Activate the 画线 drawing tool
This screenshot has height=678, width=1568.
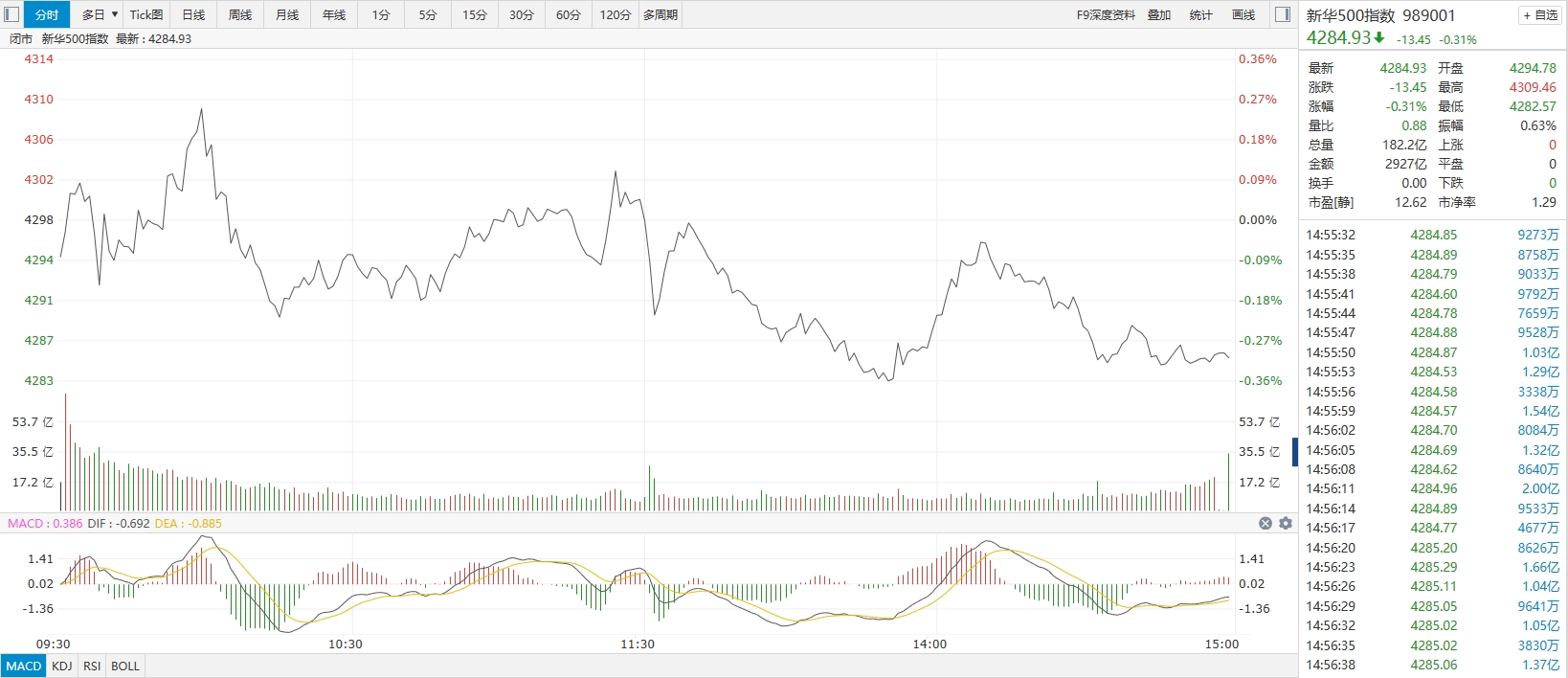tap(1243, 14)
